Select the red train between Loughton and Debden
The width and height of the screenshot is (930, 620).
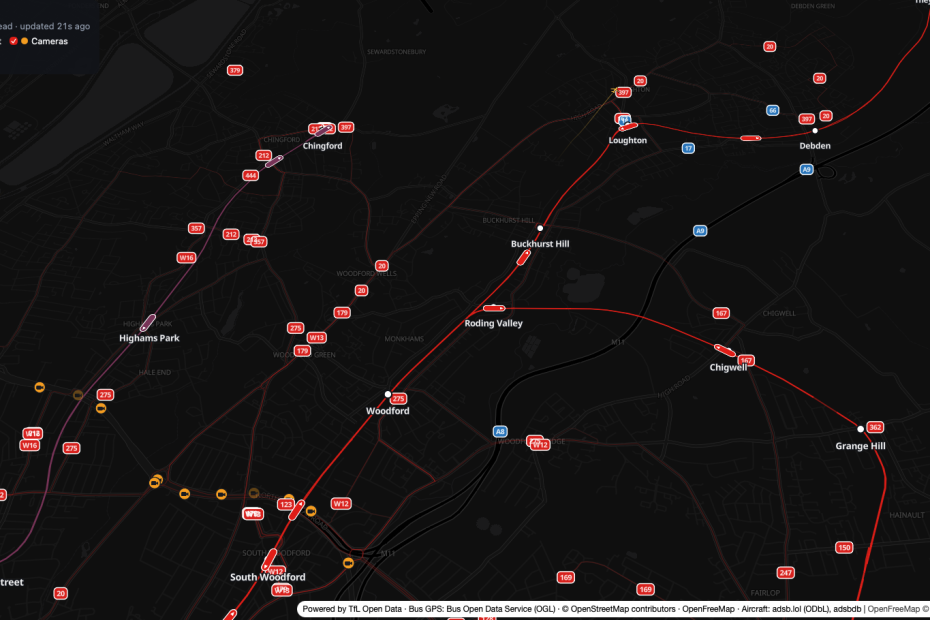(x=750, y=138)
